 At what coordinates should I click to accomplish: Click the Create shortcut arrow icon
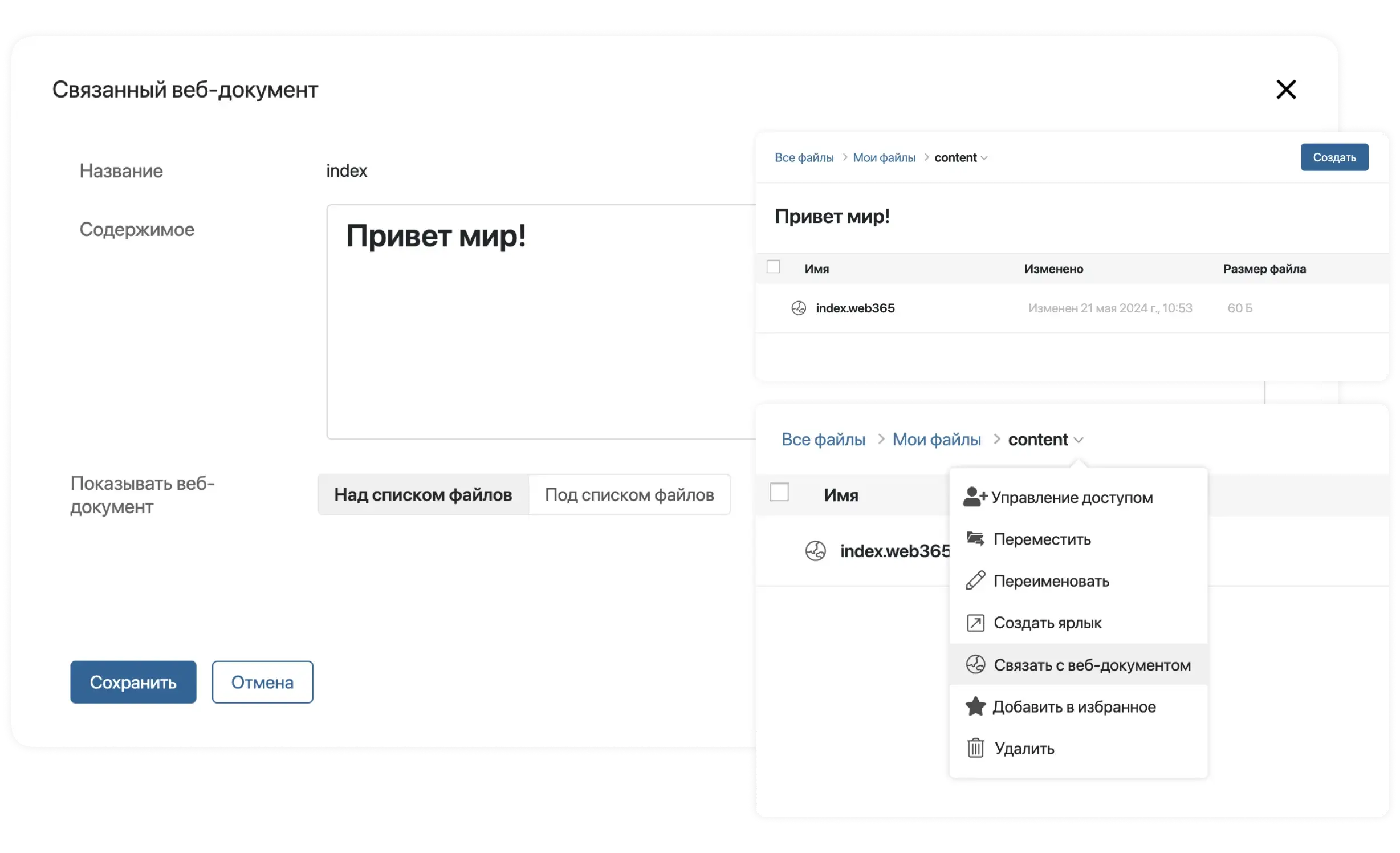975,623
